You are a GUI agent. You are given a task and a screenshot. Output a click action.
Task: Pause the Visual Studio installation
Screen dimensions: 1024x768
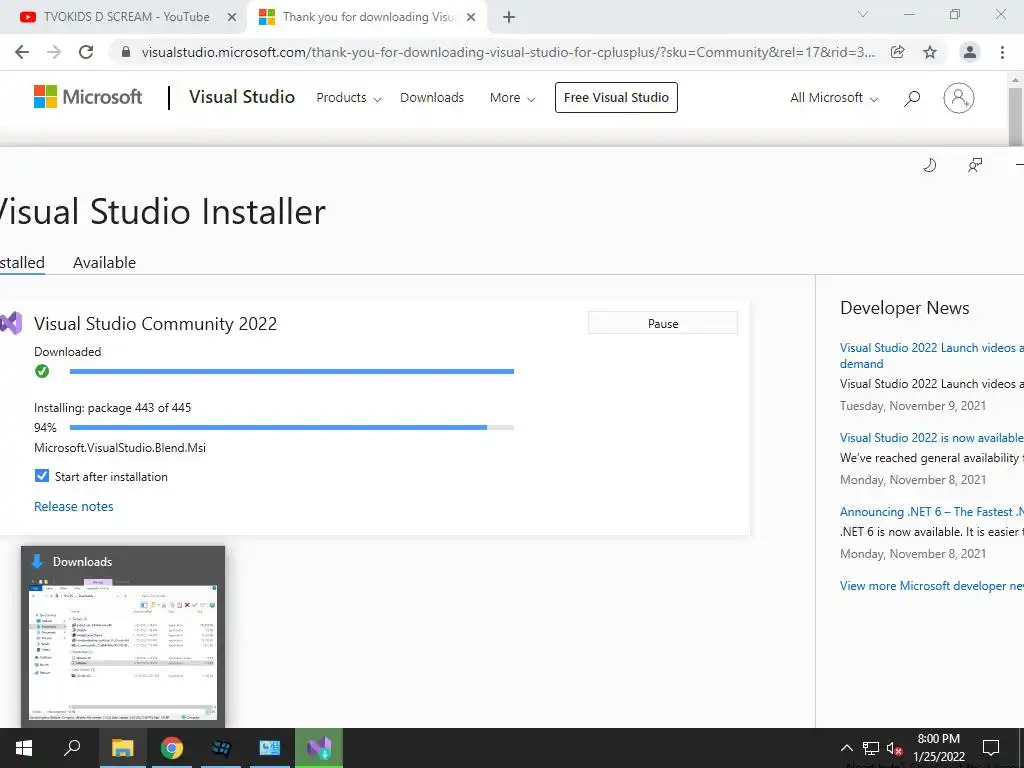click(663, 323)
